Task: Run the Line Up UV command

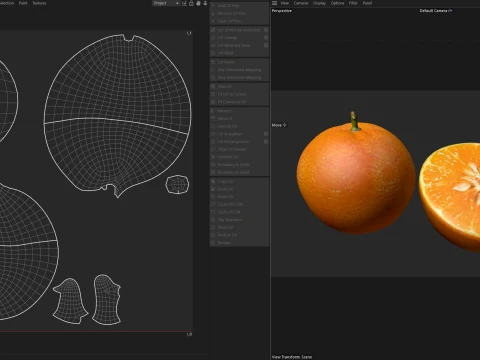Action: coord(239,126)
